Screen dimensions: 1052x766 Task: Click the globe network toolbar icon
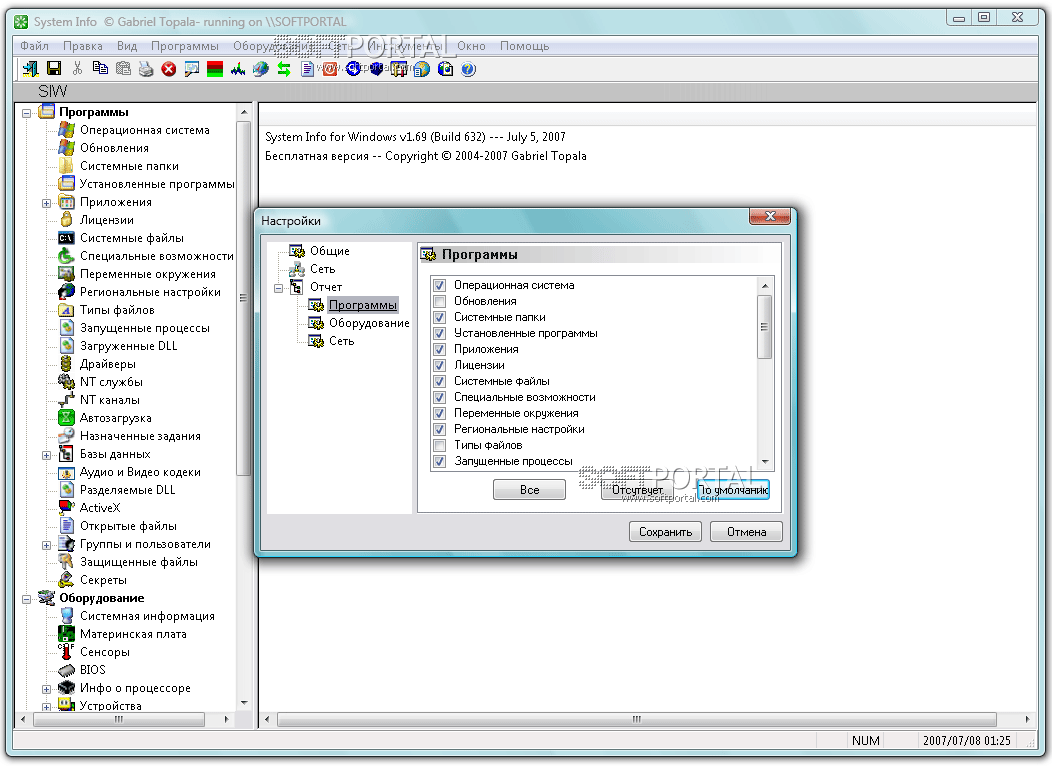coord(261,68)
